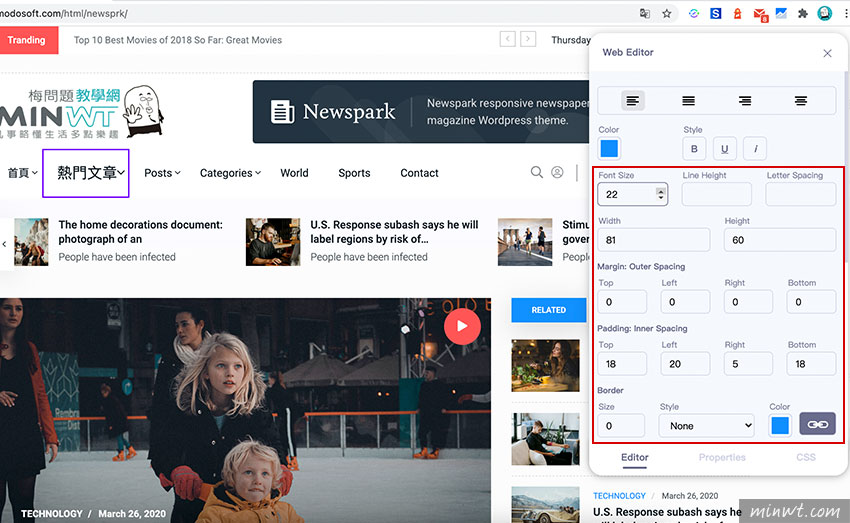Open the trending Top 10 Best Movies headline

[178, 40]
